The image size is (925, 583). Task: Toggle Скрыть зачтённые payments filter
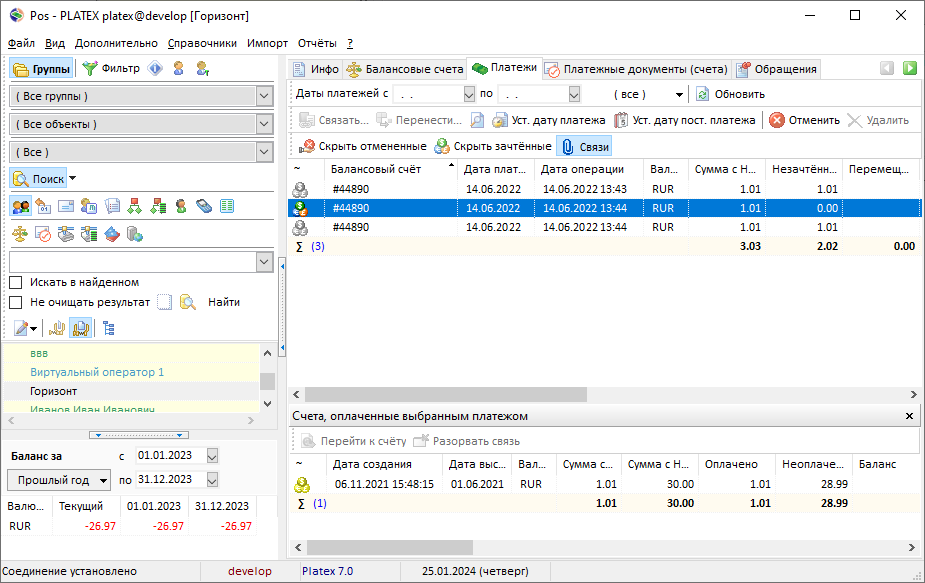pos(493,146)
